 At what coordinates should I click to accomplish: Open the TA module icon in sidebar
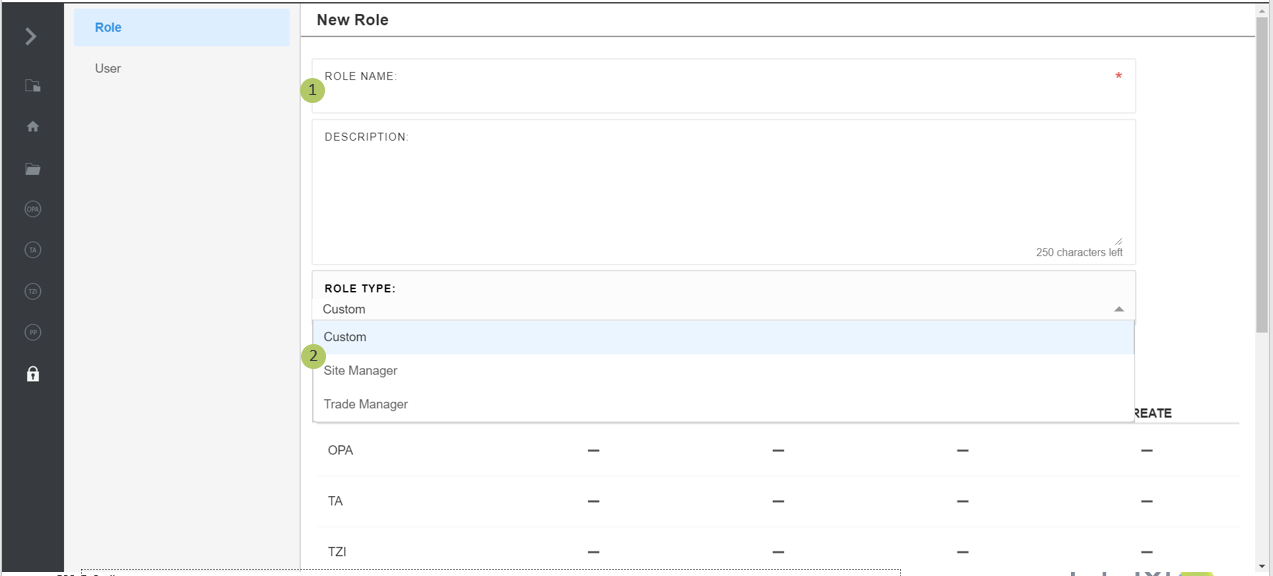(x=33, y=250)
